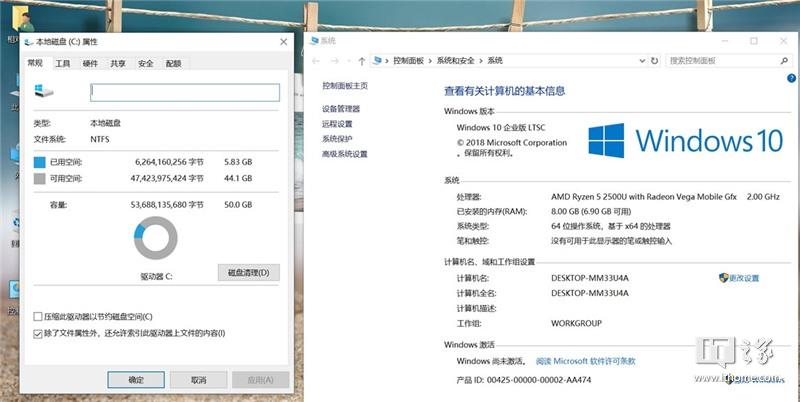
Task: Enable 压缩此驱动器以节约磁盘空间 checkbox
Action: coord(38,317)
